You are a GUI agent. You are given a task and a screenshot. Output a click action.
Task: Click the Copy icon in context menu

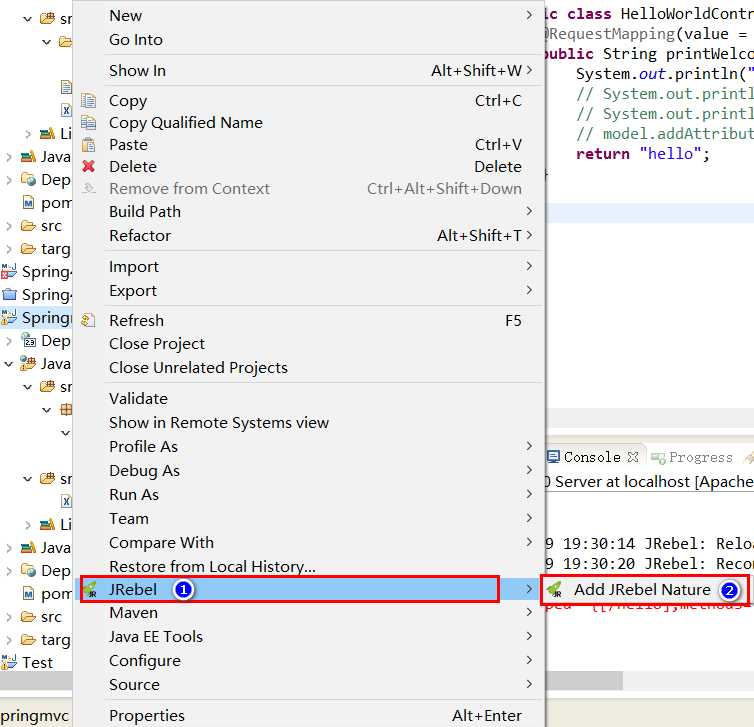click(88, 101)
